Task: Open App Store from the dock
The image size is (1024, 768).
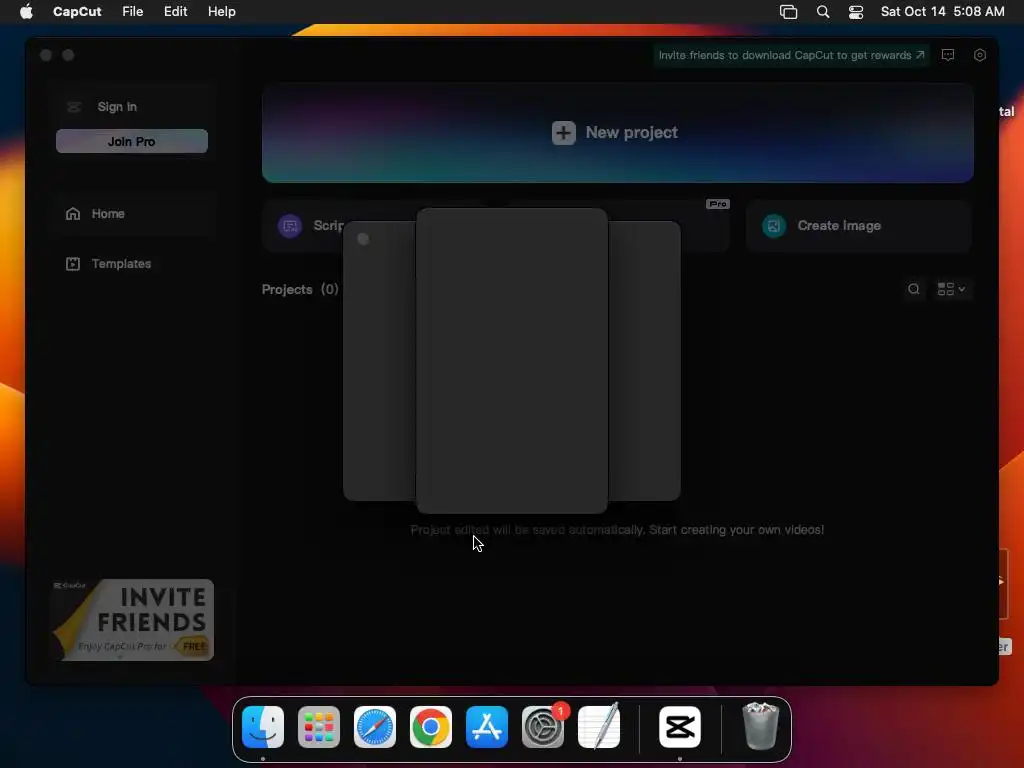Action: pyautogui.click(x=487, y=727)
